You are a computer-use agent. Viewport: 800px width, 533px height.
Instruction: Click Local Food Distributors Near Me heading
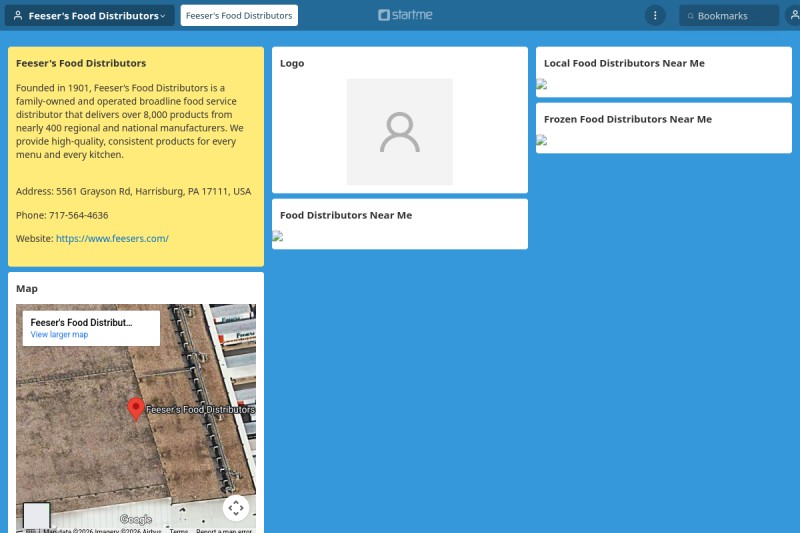[624, 63]
